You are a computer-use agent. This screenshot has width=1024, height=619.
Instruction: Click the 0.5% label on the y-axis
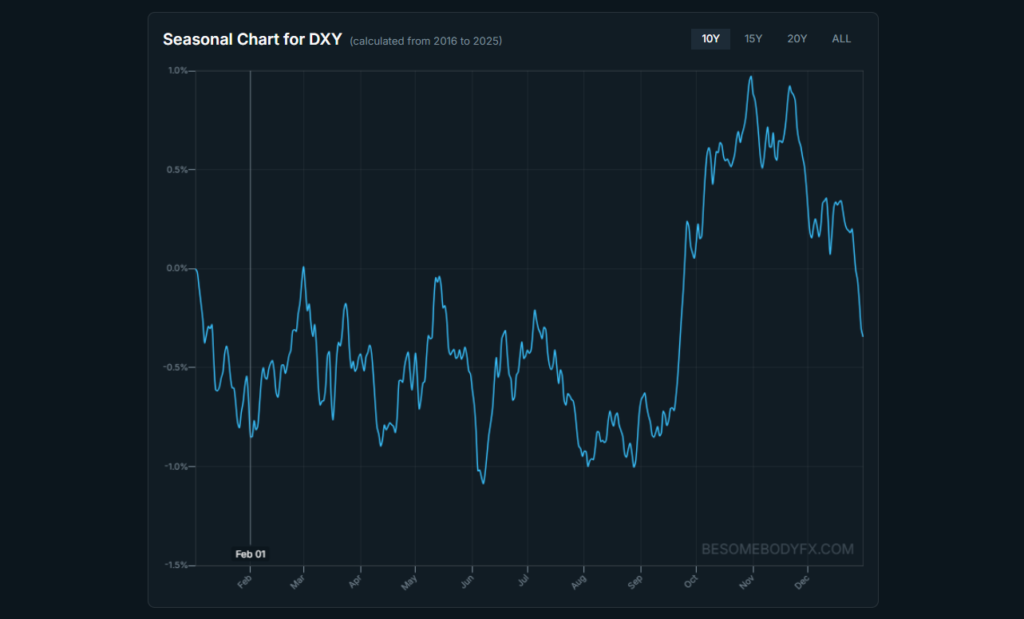coord(178,170)
